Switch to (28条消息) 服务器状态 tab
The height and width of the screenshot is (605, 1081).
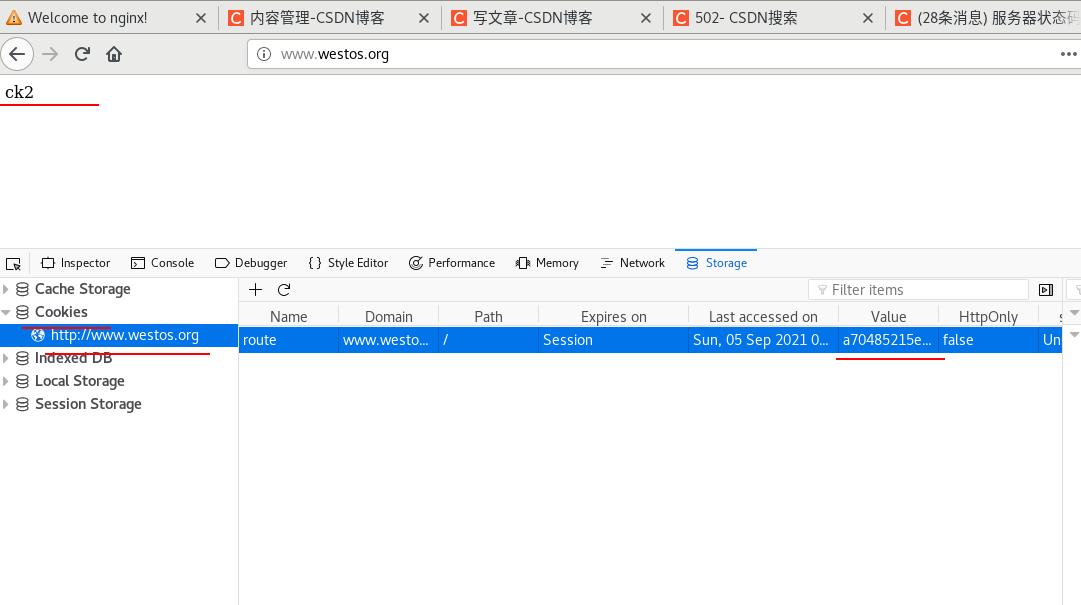(986, 18)
